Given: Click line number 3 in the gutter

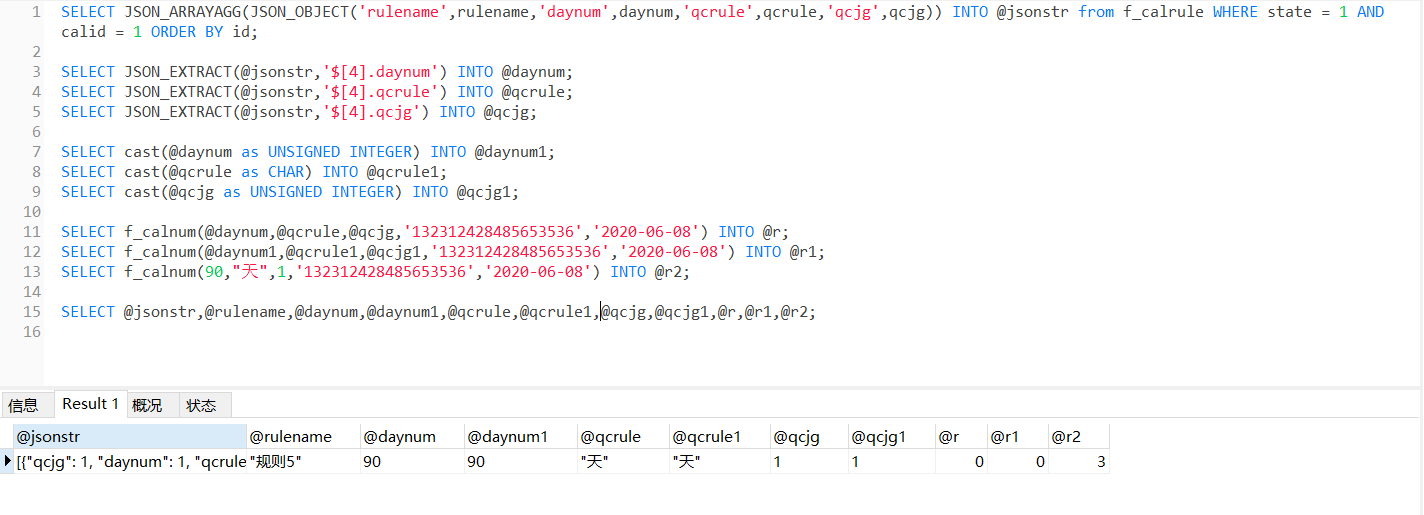Looking at the screenshot, I should tap(36, 72).
